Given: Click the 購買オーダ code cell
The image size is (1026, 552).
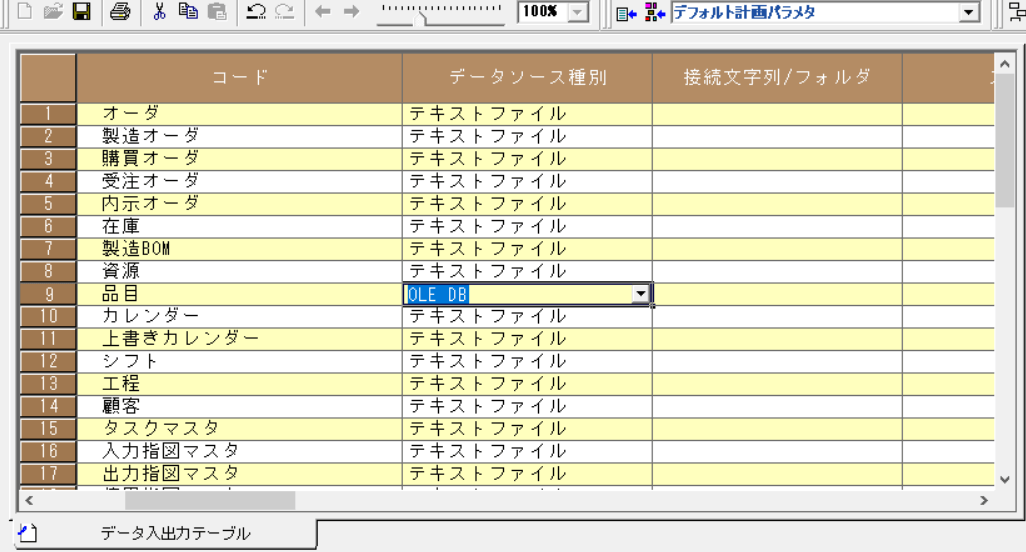Looking at the screenshot, I should coord(239,158).
